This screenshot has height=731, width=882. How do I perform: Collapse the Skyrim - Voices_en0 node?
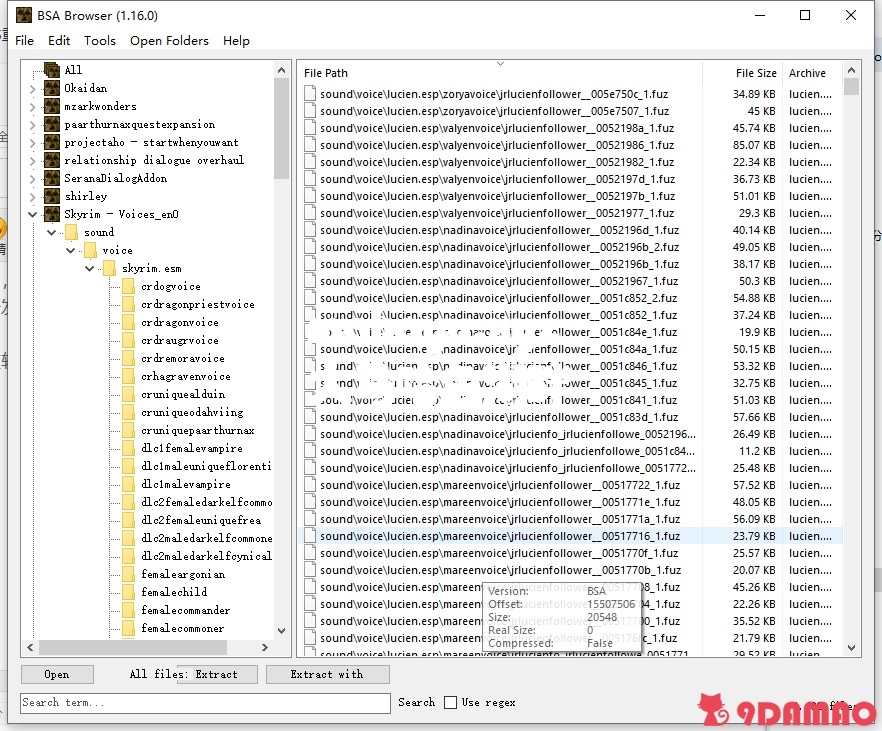33,214
